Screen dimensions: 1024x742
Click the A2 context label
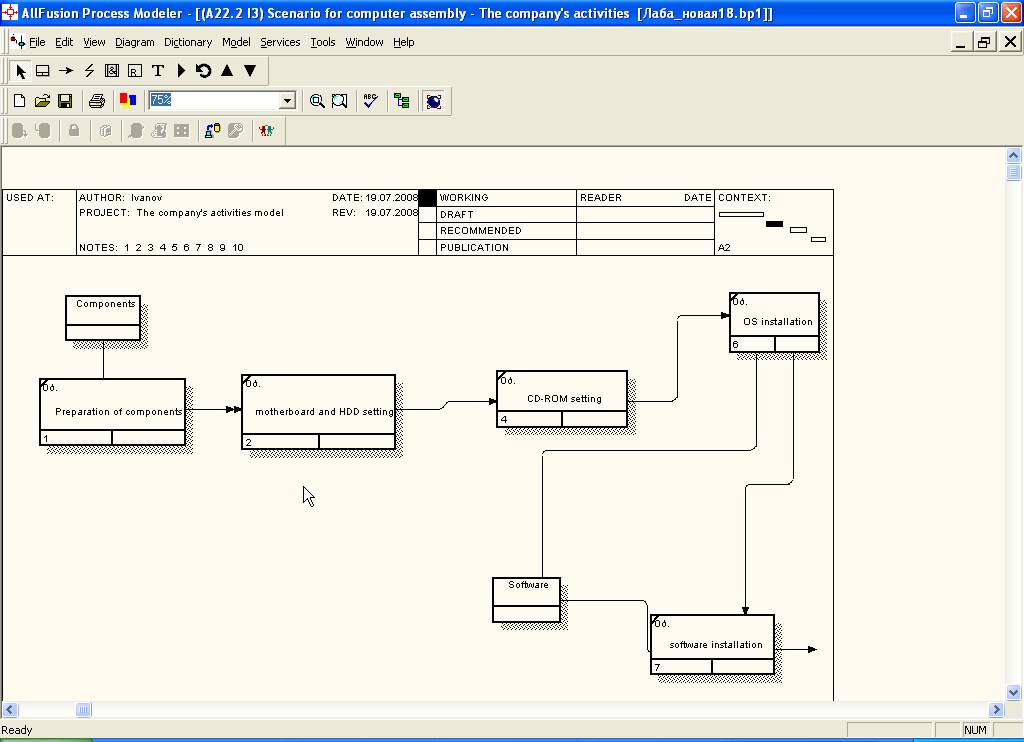point(724,248)
